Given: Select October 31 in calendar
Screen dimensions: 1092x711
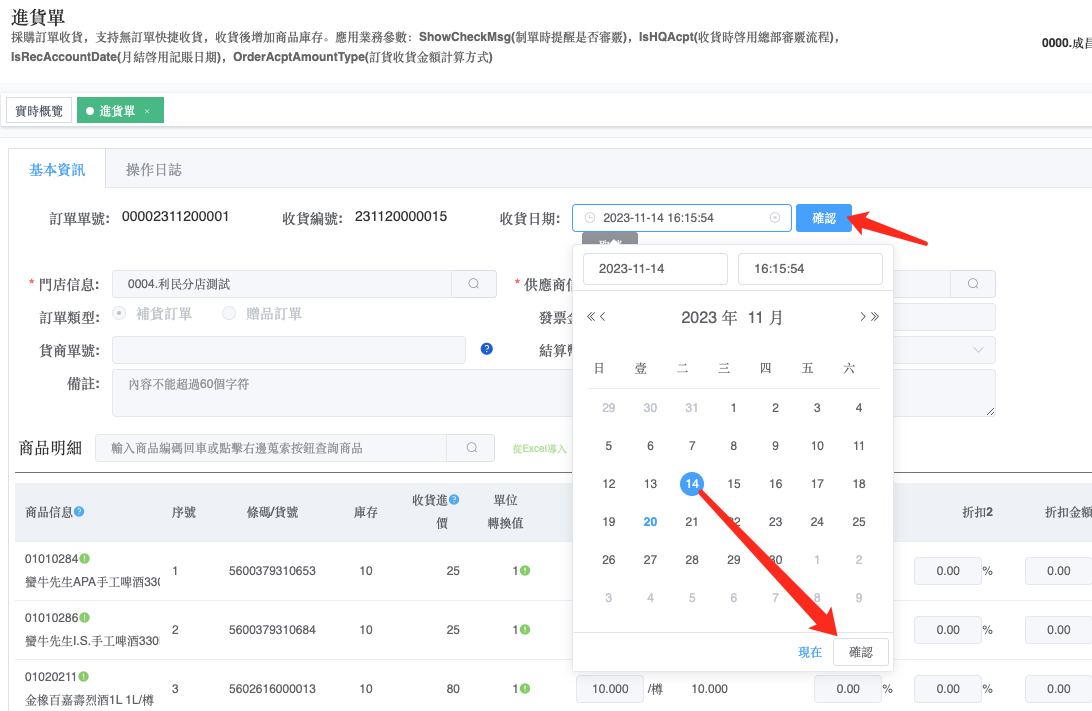Looking at the screenshot, I should point(692,407).
